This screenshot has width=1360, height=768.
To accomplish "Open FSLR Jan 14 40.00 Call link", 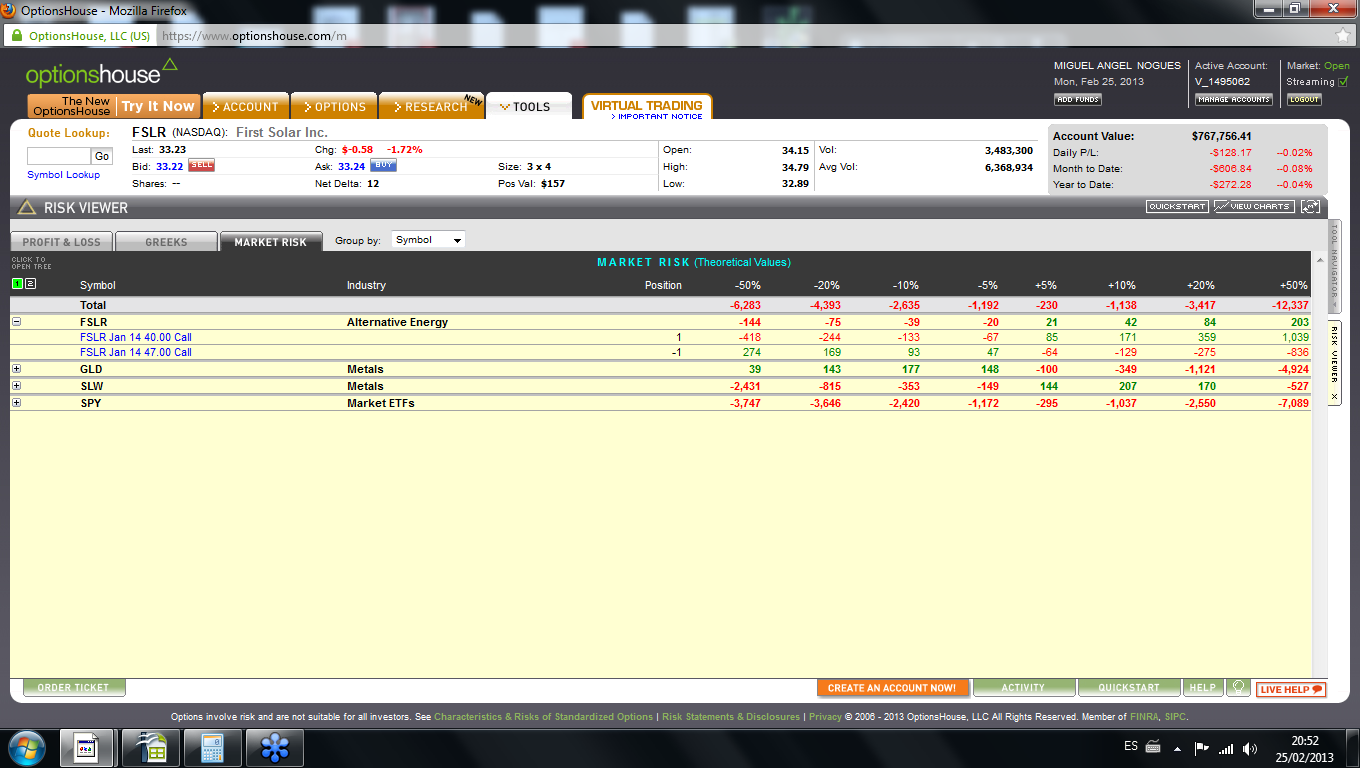I will click(136, 338).
